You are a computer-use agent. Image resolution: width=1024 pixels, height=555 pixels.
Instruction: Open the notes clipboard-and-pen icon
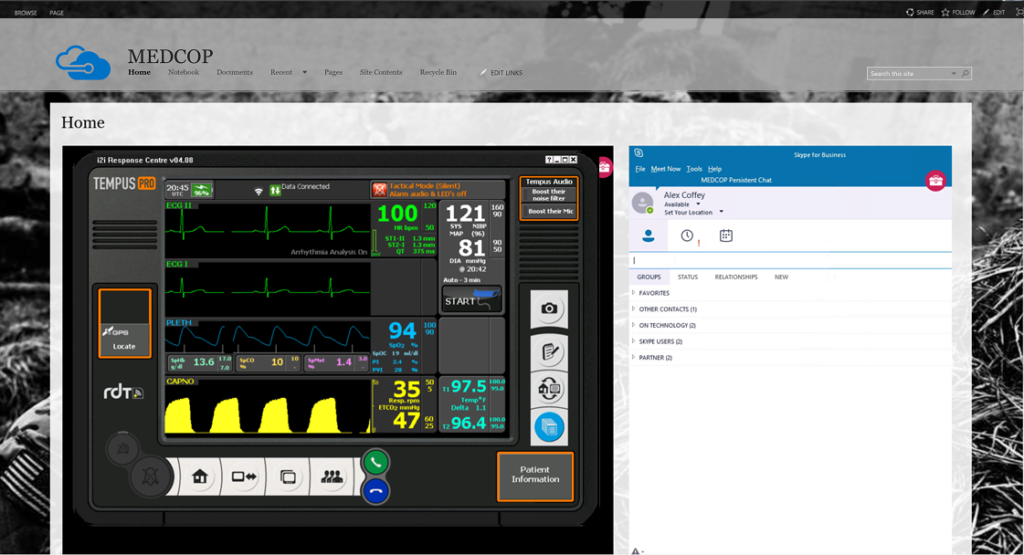click(549, 351)
